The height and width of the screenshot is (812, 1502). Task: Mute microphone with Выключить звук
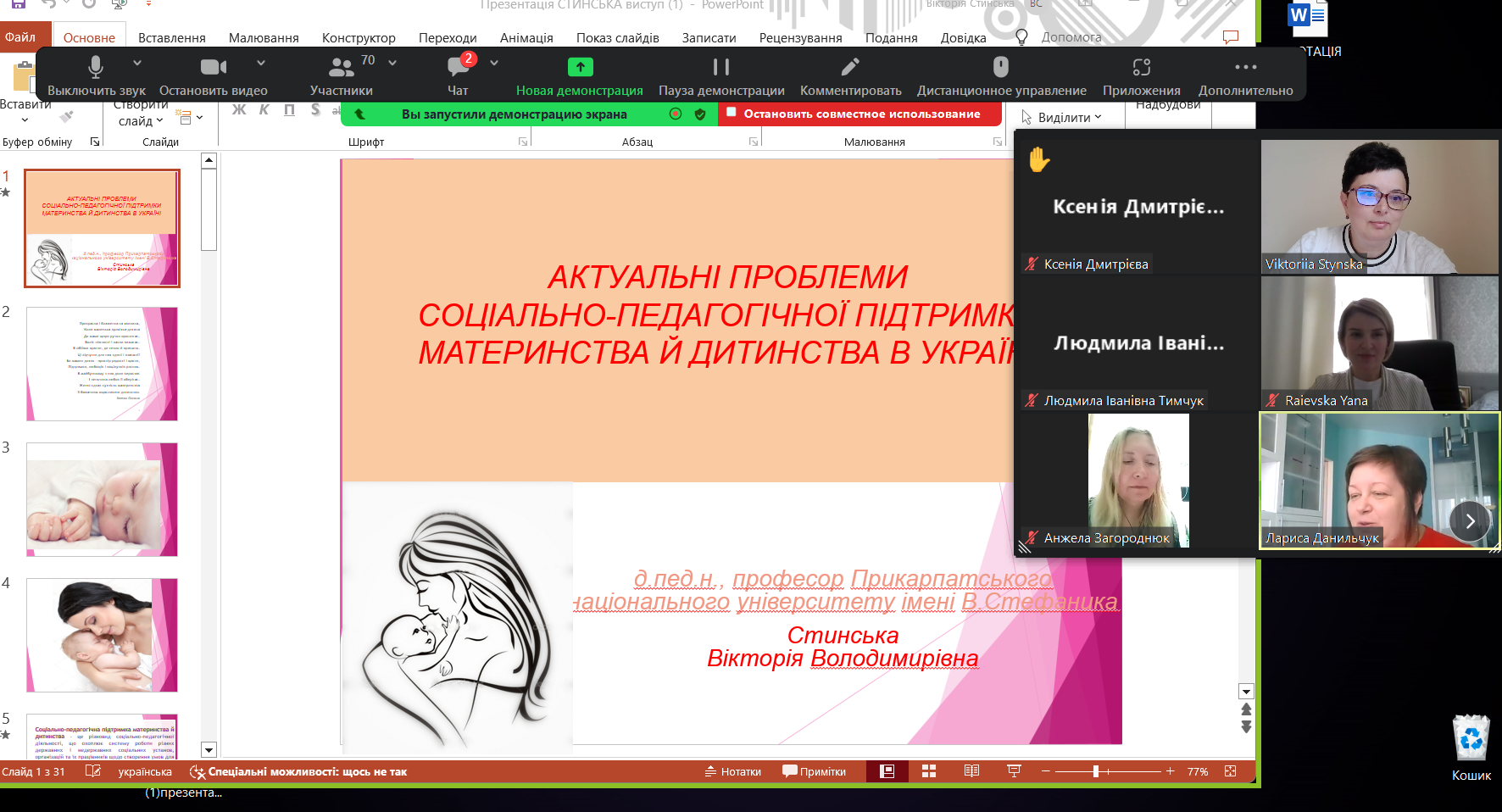pyautogui.click(x=96, y=67)
